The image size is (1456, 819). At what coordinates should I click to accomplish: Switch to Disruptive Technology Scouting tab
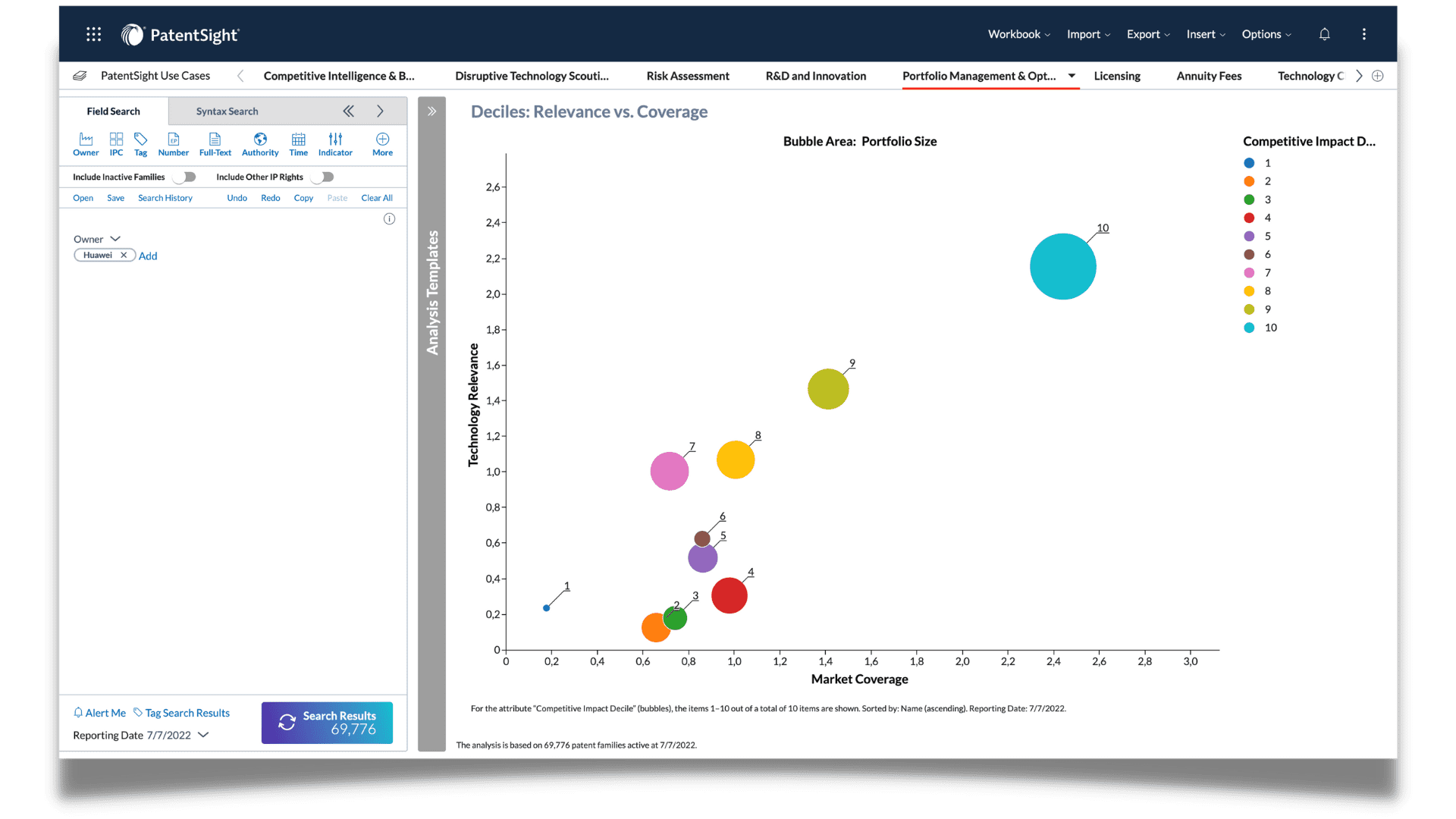click(x=532, y=76)
